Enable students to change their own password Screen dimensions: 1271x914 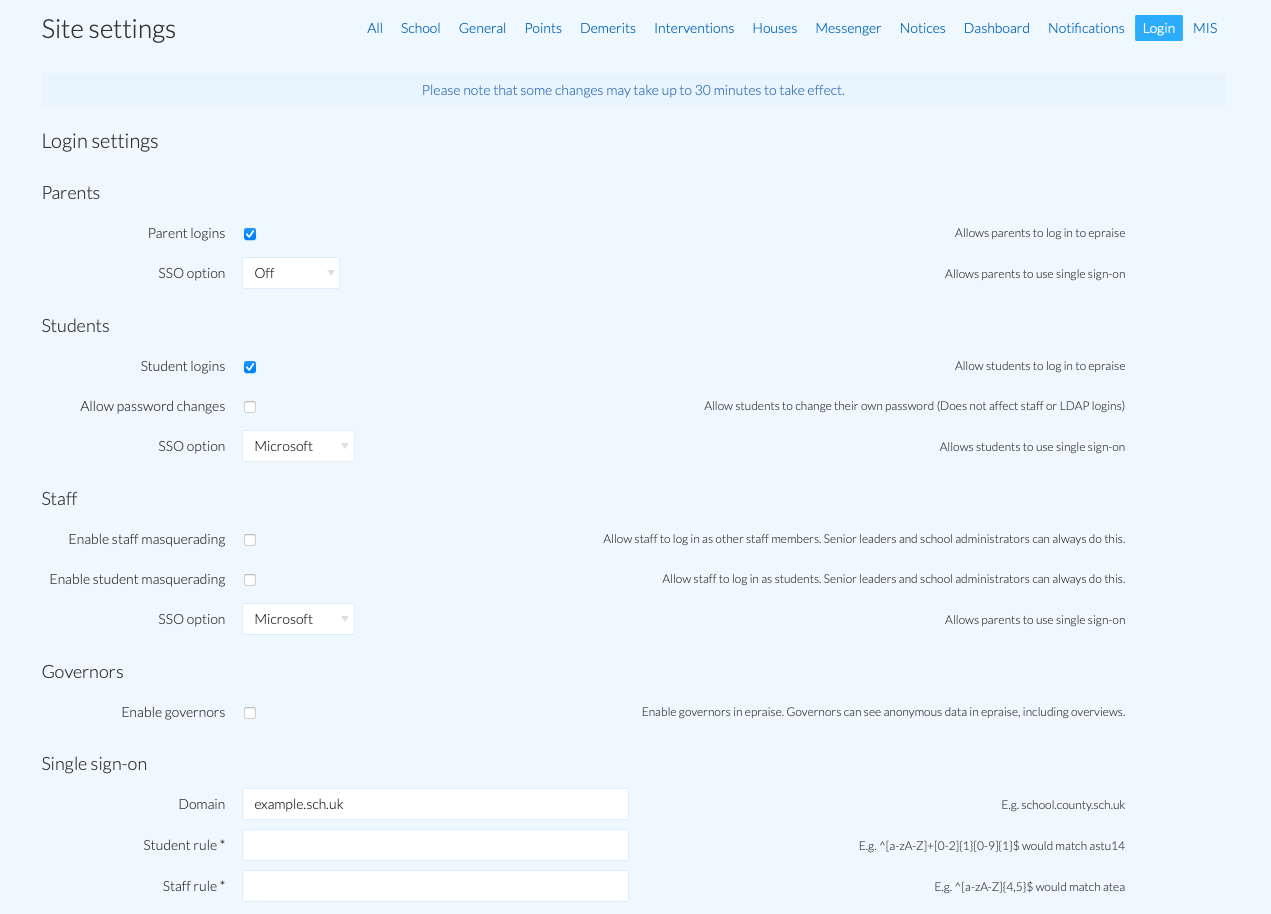click(x=249, y=406)
